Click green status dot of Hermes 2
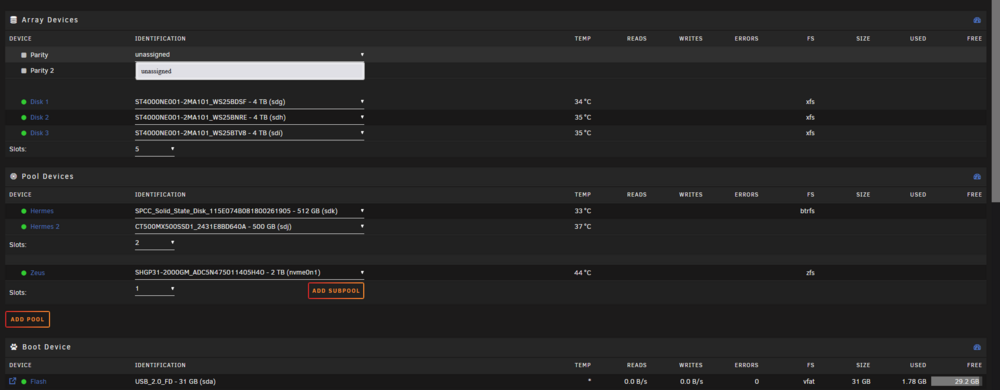Image resolution: width=1000 pixels, height=390 pixels. (x=24, y=227)
